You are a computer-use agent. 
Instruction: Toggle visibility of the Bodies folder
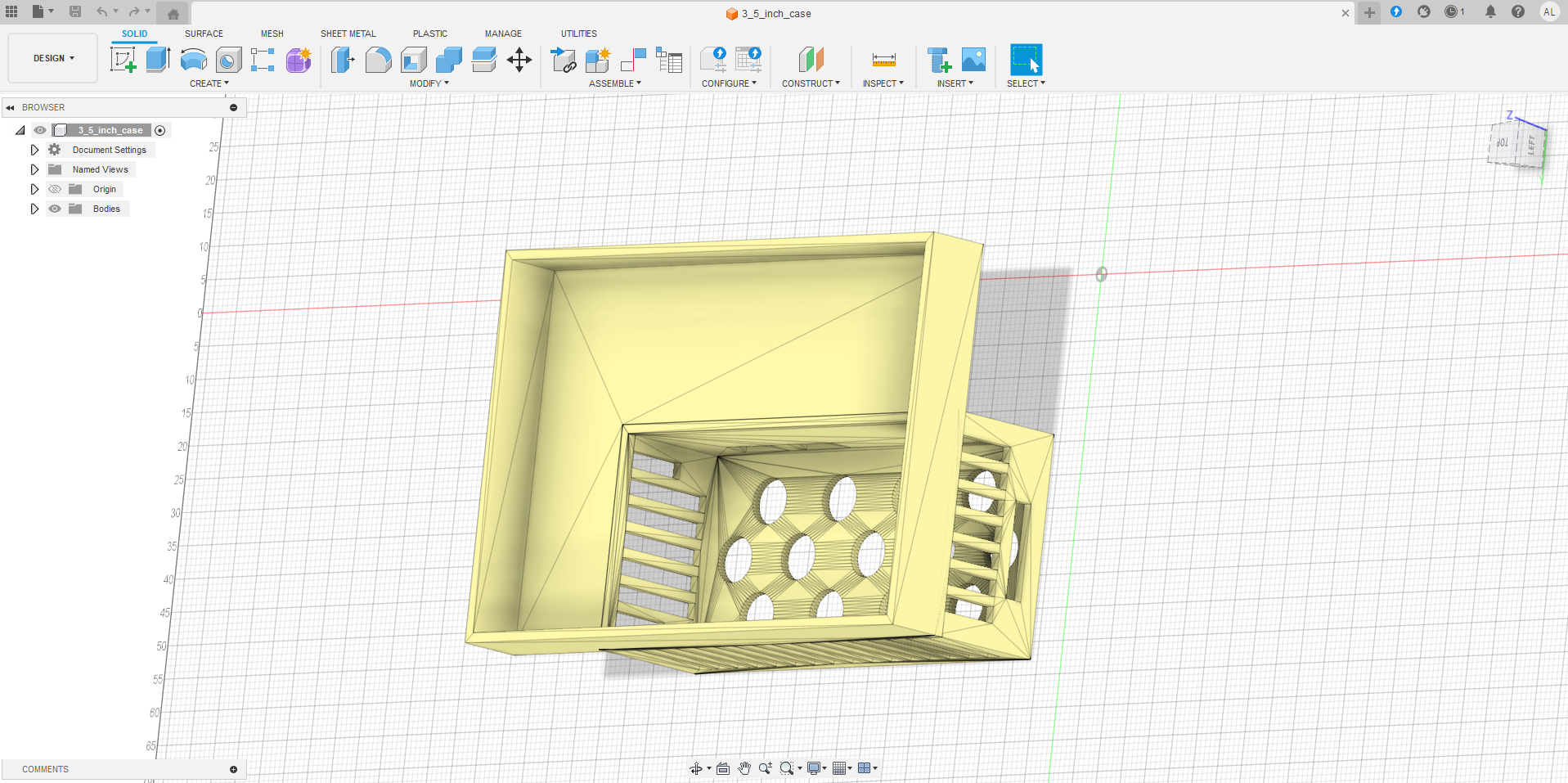(x=55, y=209)
